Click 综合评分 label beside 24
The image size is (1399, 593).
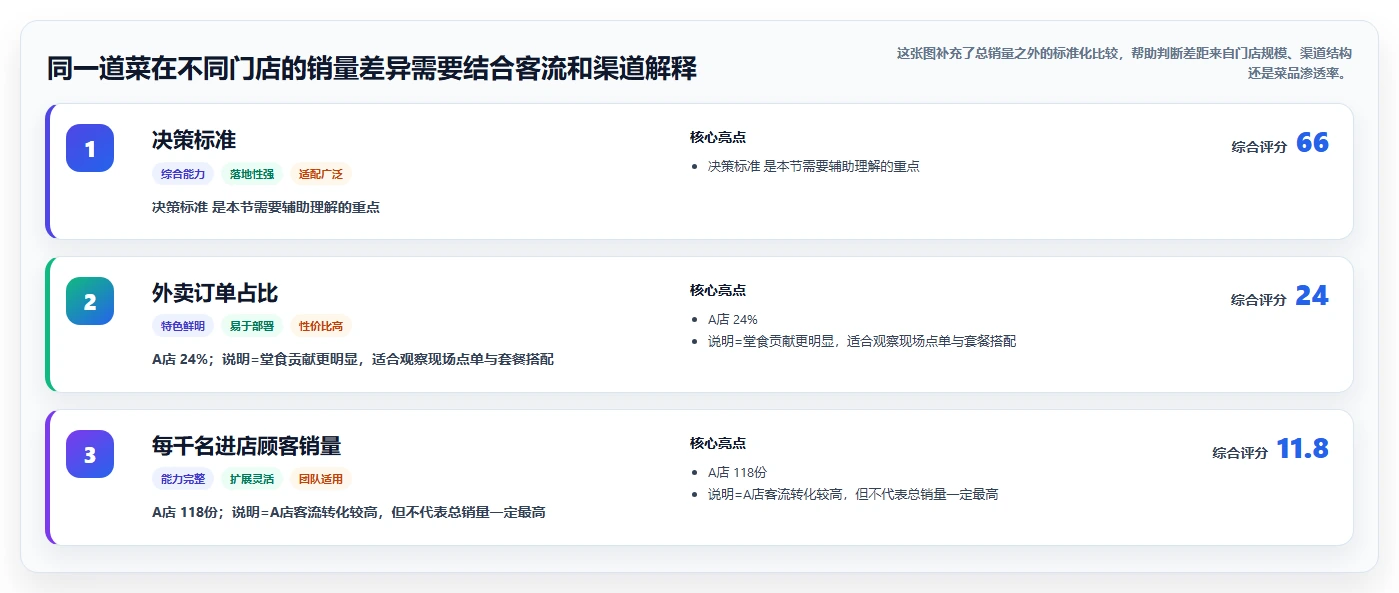coord(1258,300)
